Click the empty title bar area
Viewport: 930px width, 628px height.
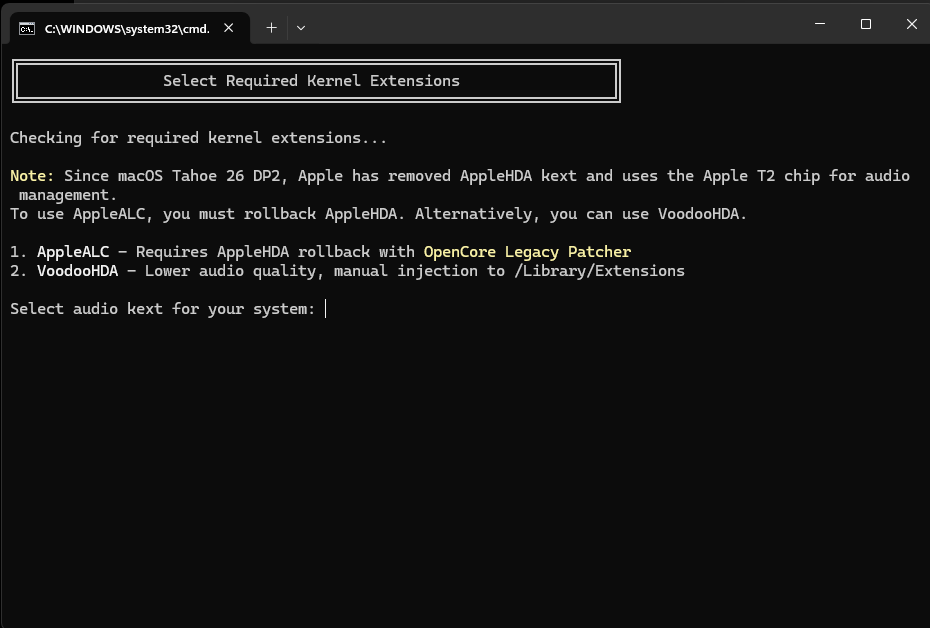[550, 24]
